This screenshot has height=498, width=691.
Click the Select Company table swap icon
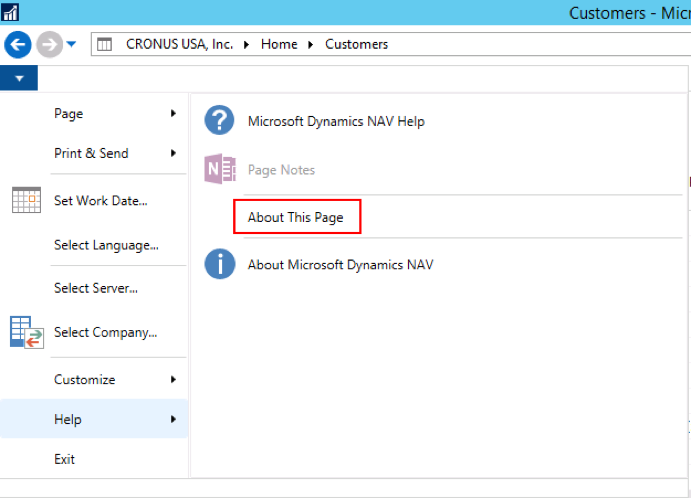[26, 332]
